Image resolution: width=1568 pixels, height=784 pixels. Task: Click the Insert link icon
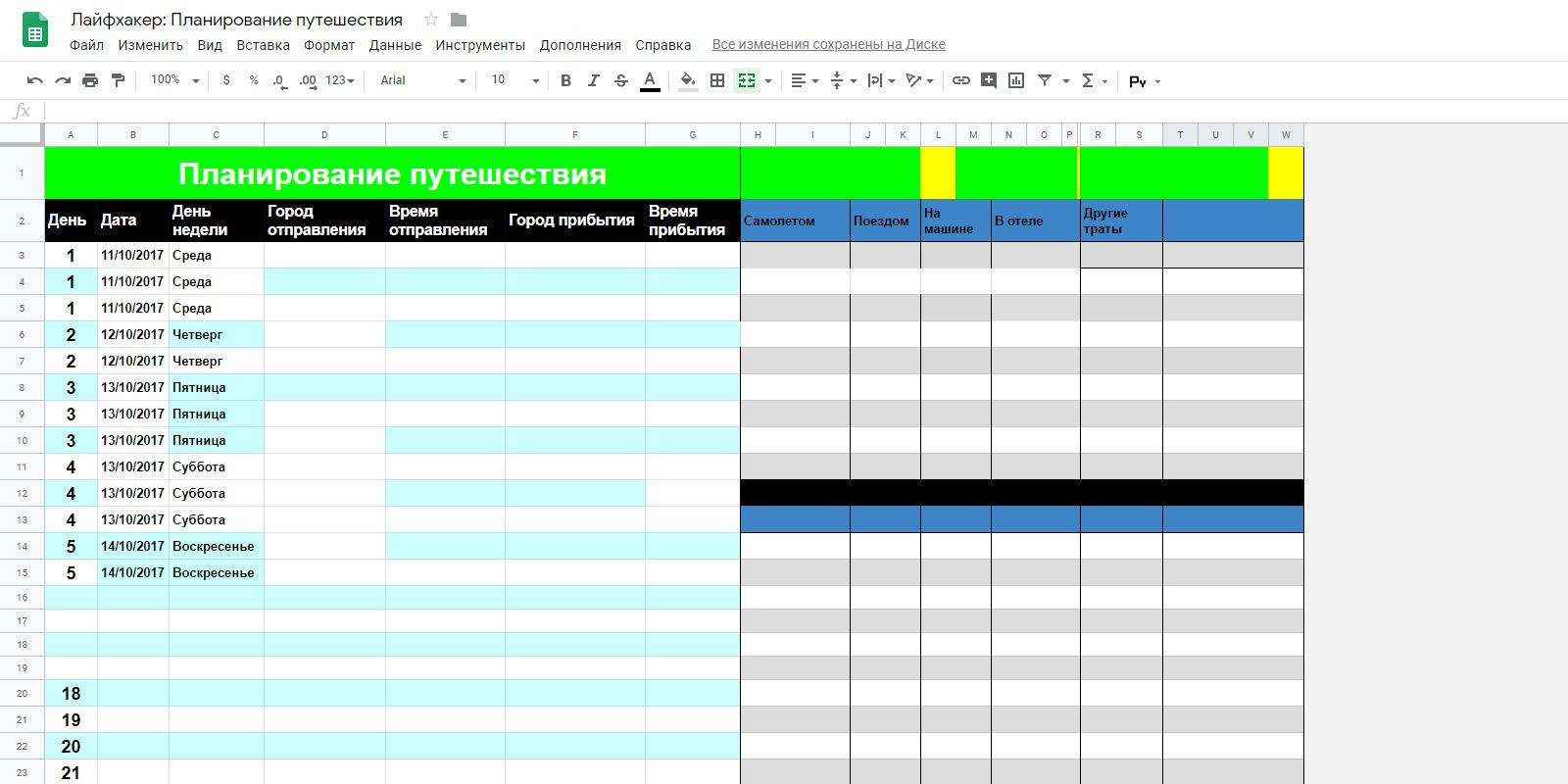[961, 80]
